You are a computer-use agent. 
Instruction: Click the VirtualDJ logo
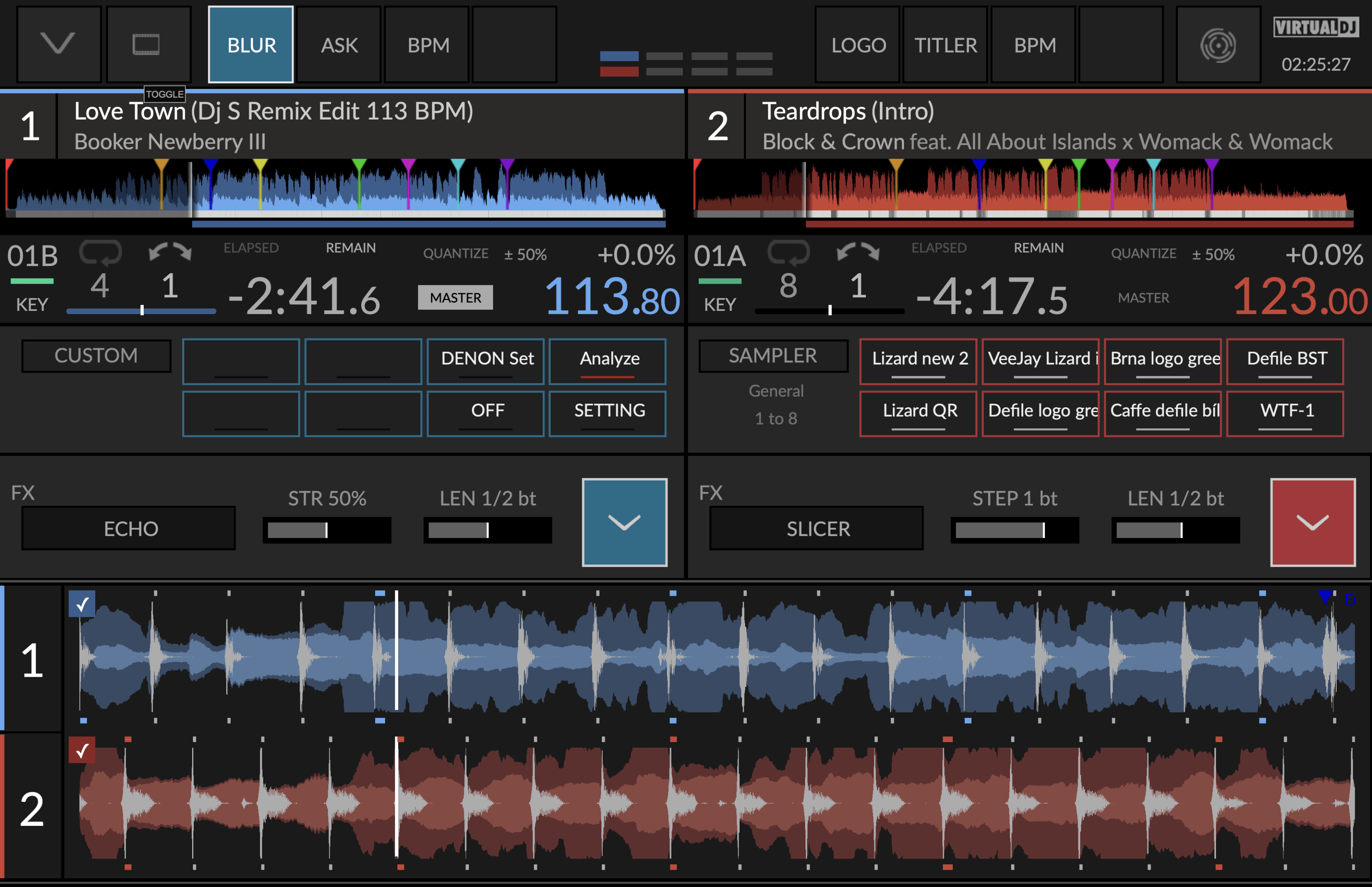pyautogui.click(x=1315, y=27)
